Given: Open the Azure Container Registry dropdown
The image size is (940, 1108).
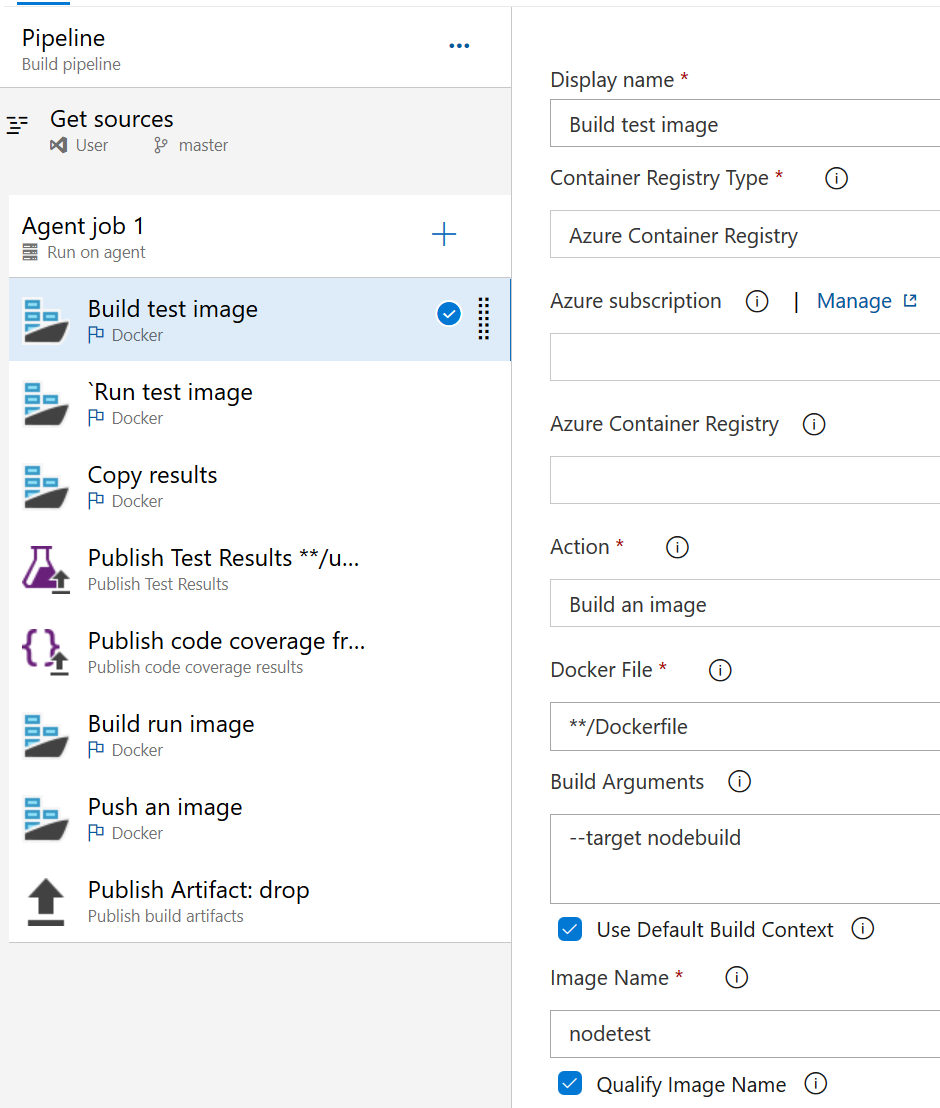Looking at the screenshot, I should pos(745,481).
